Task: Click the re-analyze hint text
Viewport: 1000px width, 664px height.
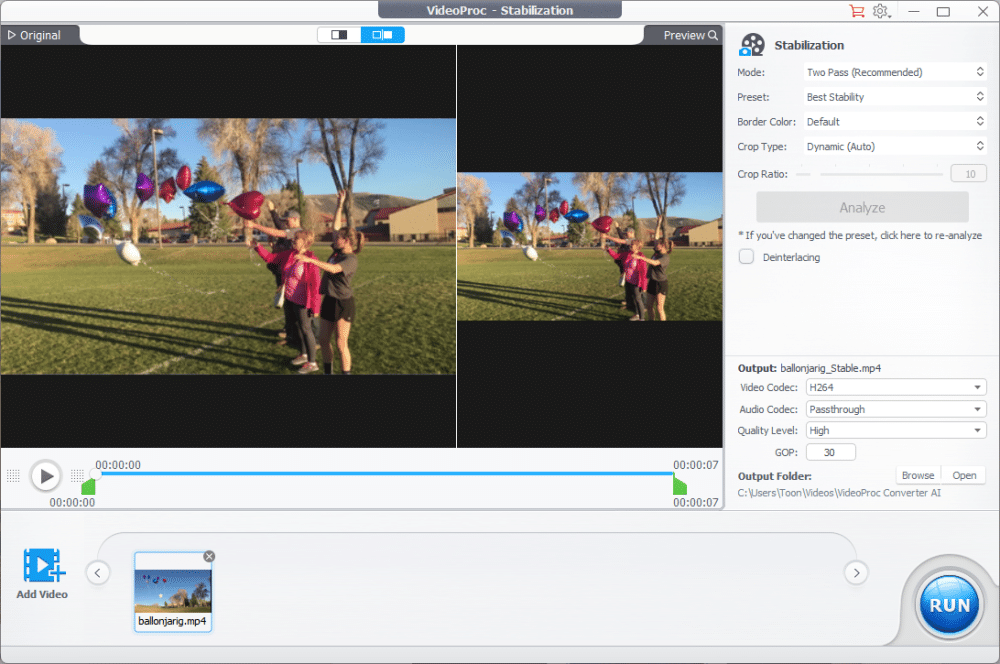Action: [x=860, y=235]
